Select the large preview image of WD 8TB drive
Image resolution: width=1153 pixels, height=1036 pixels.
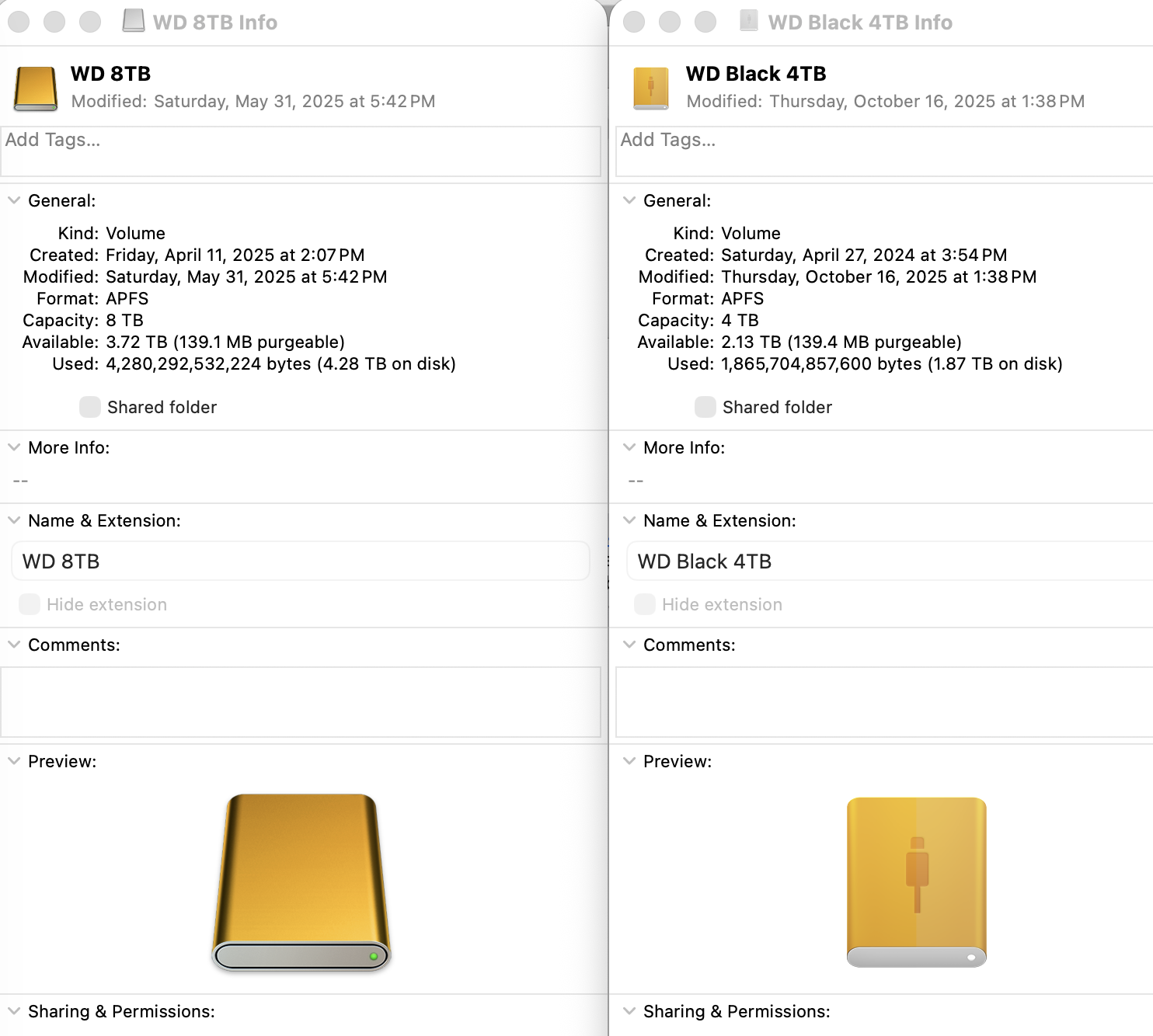[x=301, y=882]
